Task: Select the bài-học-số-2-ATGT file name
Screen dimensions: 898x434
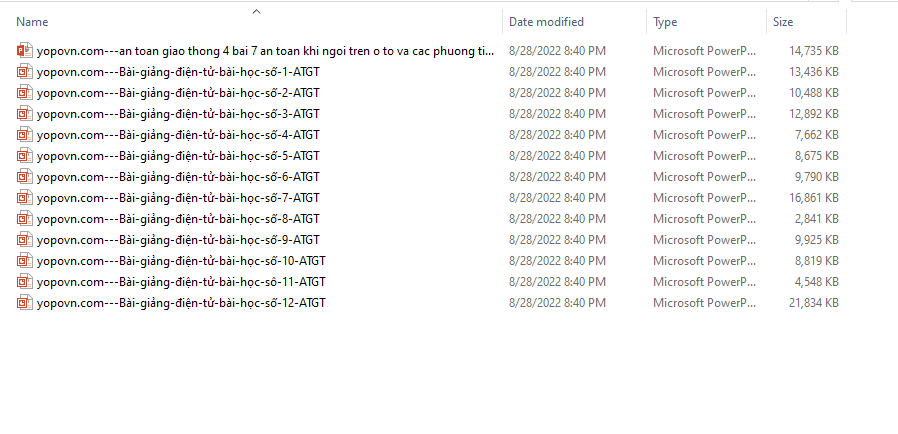Action: pyautogui.click(x=178, y=92)
